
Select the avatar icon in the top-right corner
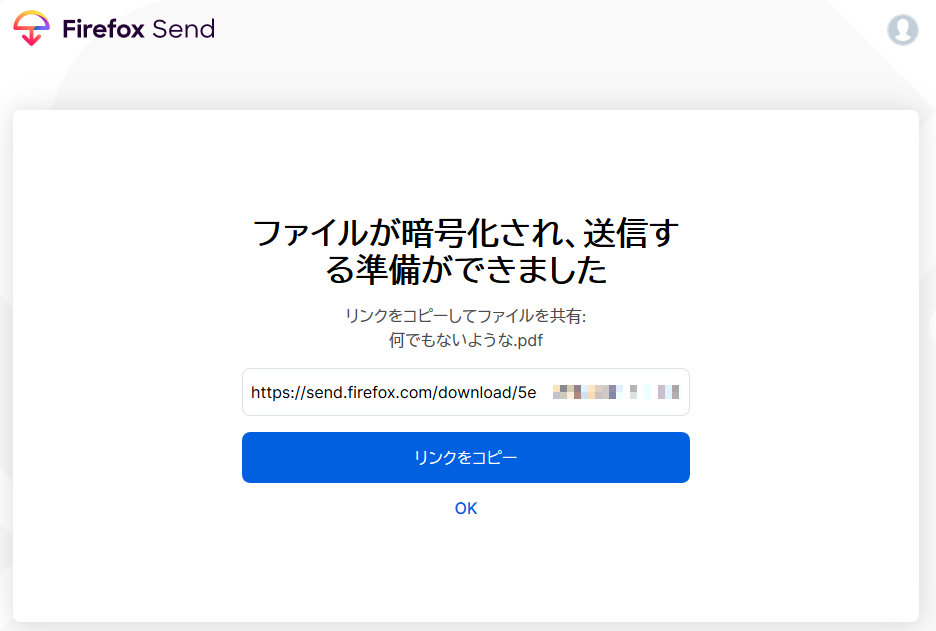pos(902,30)
